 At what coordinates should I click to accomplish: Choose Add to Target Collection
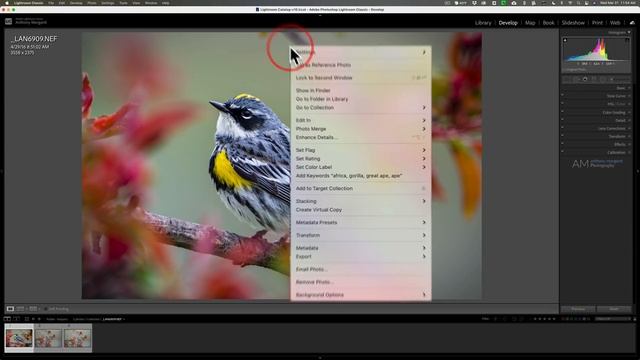click(x=361, y=188)
